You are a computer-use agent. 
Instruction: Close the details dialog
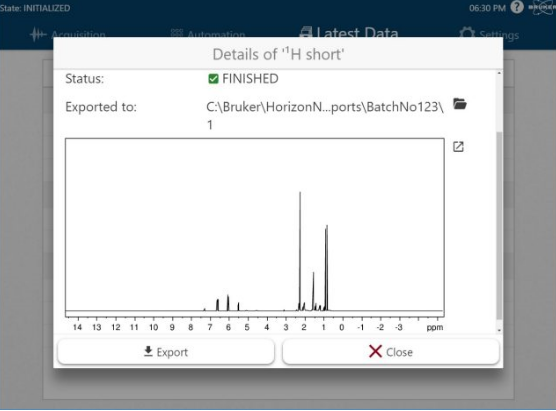(x=391, y=352)
